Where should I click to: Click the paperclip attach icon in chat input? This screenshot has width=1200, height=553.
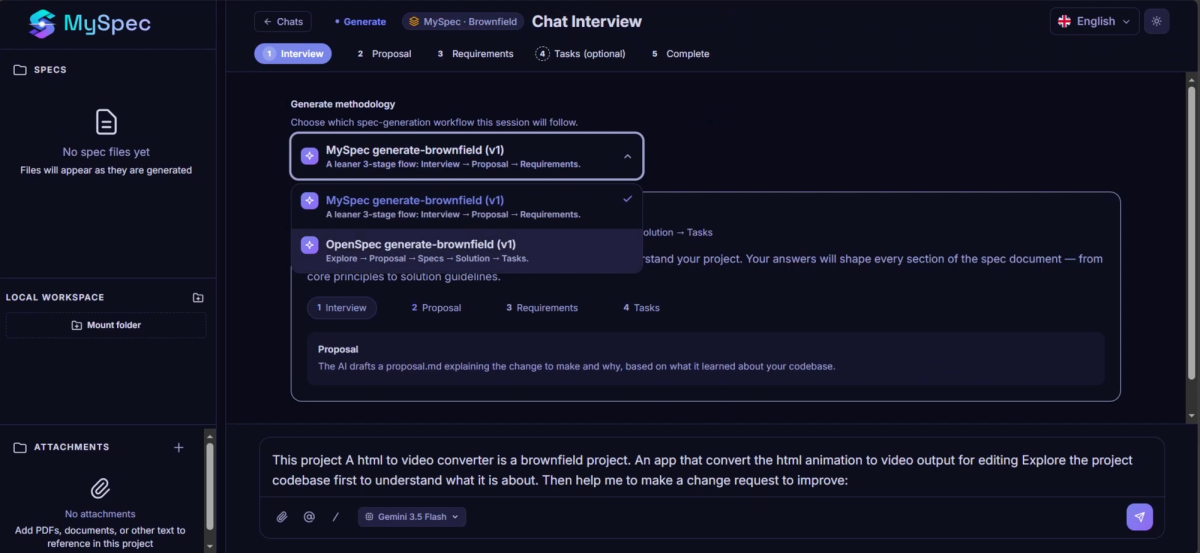(282, 517)
